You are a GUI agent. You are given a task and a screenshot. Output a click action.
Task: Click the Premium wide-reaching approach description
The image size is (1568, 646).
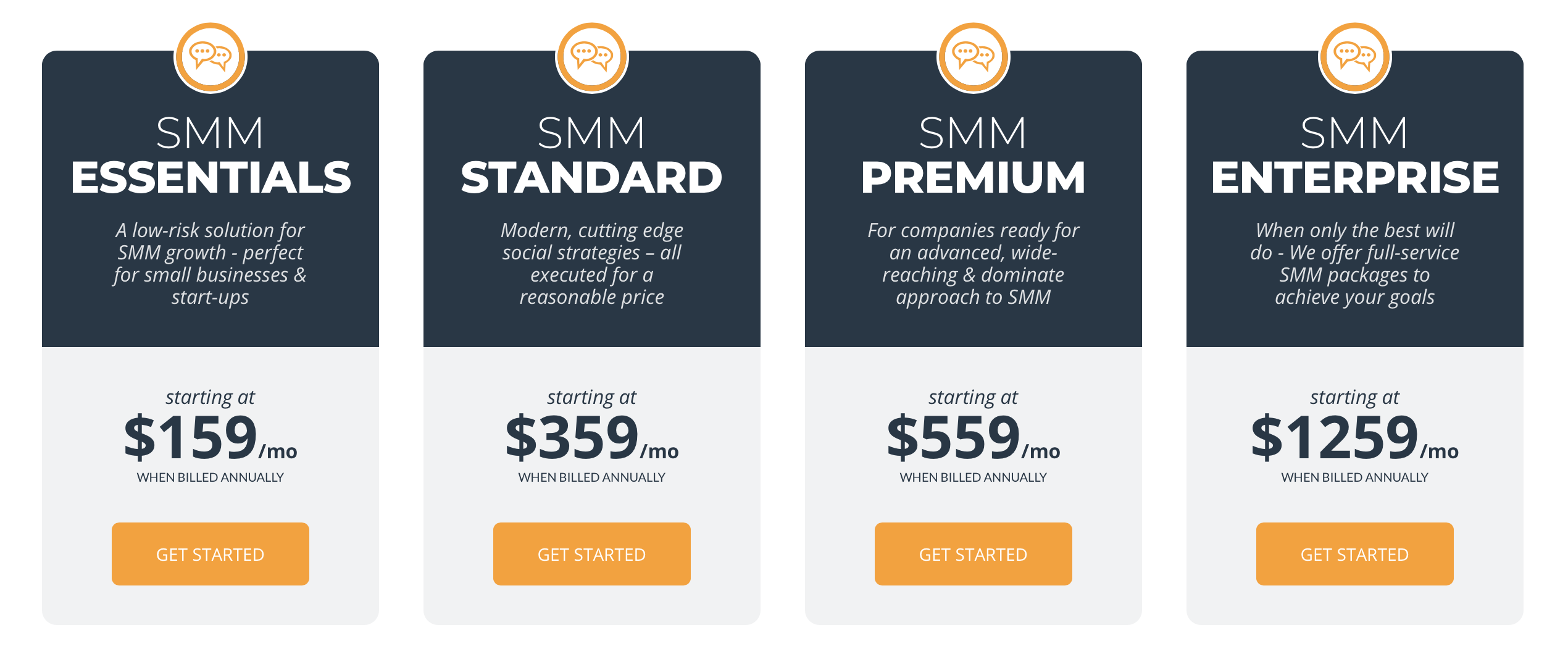974,264
